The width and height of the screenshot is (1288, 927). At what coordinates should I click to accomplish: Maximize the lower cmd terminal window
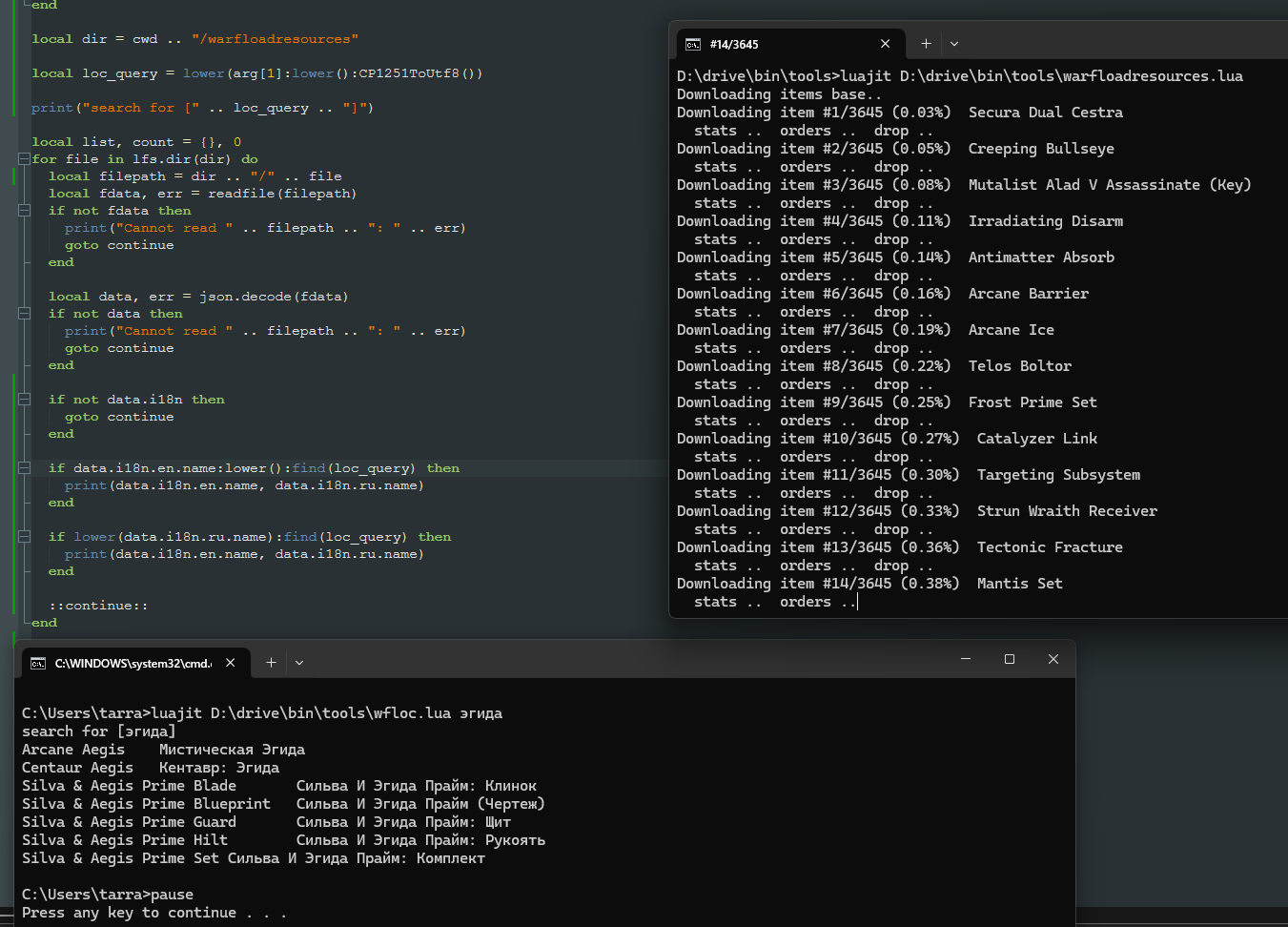pos(1010,659)
